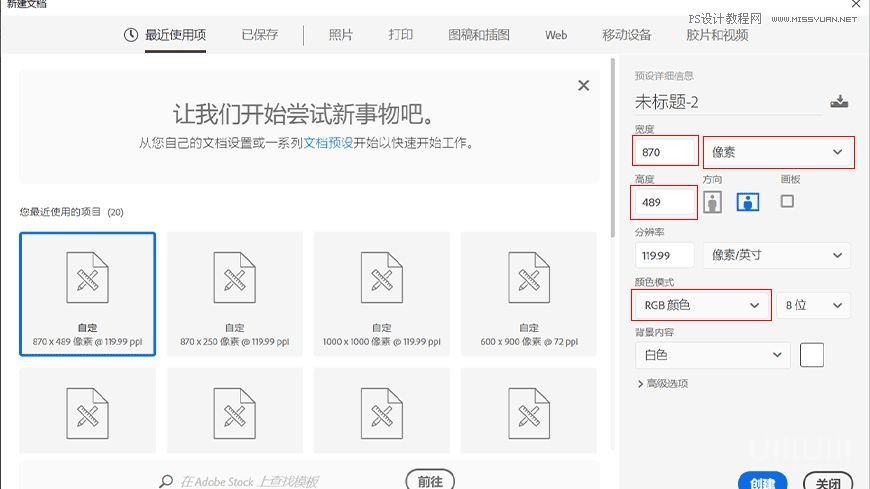Close the 让我们开始尝试新事物吧 banner
Screen dimensions: 870x489
tap(584, 86)
